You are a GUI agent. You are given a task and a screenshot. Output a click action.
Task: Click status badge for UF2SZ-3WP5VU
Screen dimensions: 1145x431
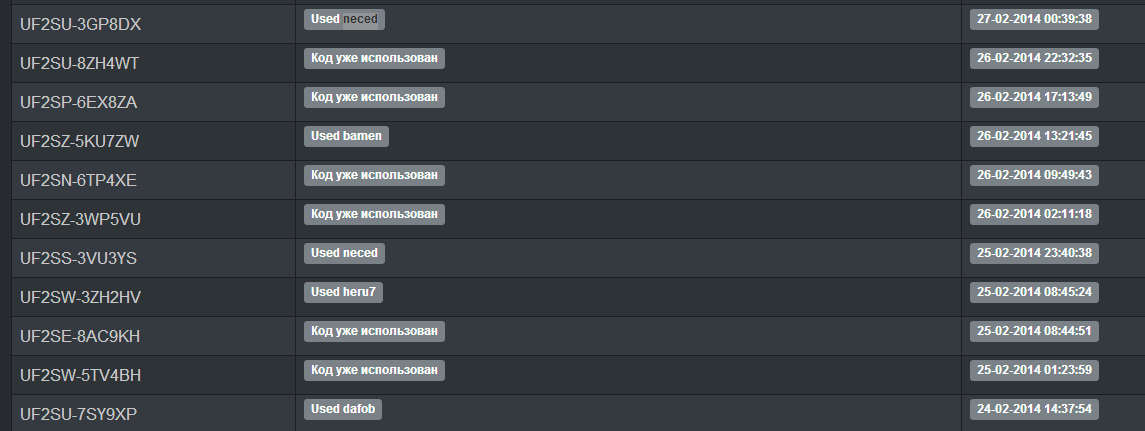pos(374,215)
